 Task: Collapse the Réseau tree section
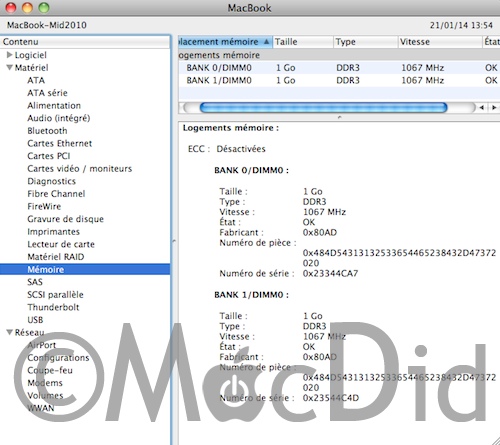[x=10, y=332]
